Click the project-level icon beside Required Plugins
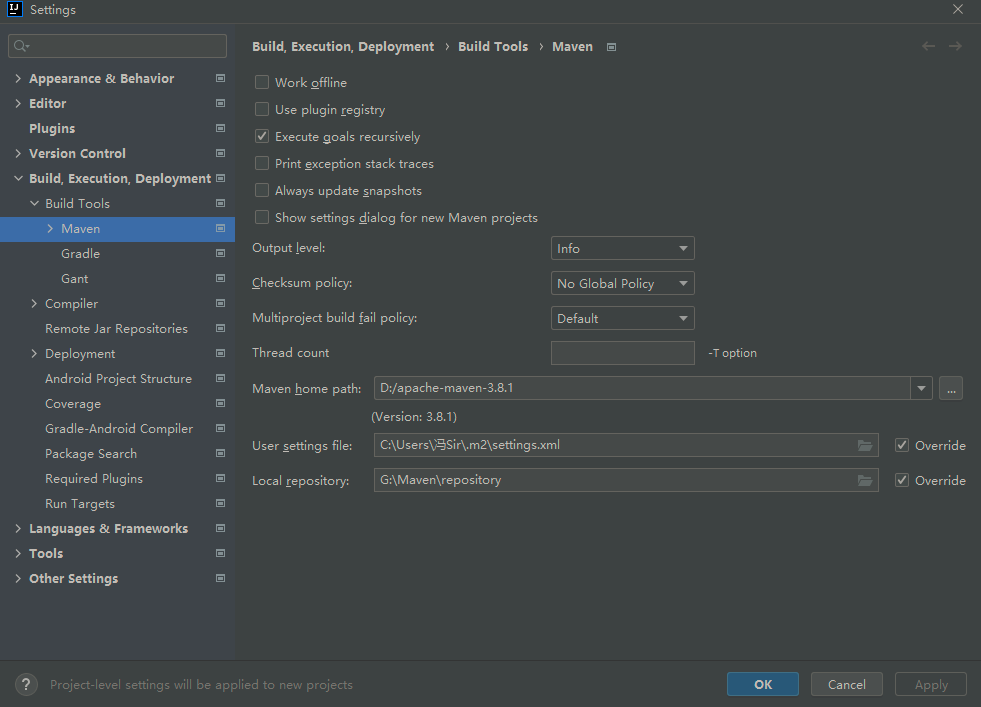Image resolution: width=981 pixels, height=707 pixels. 220,479
